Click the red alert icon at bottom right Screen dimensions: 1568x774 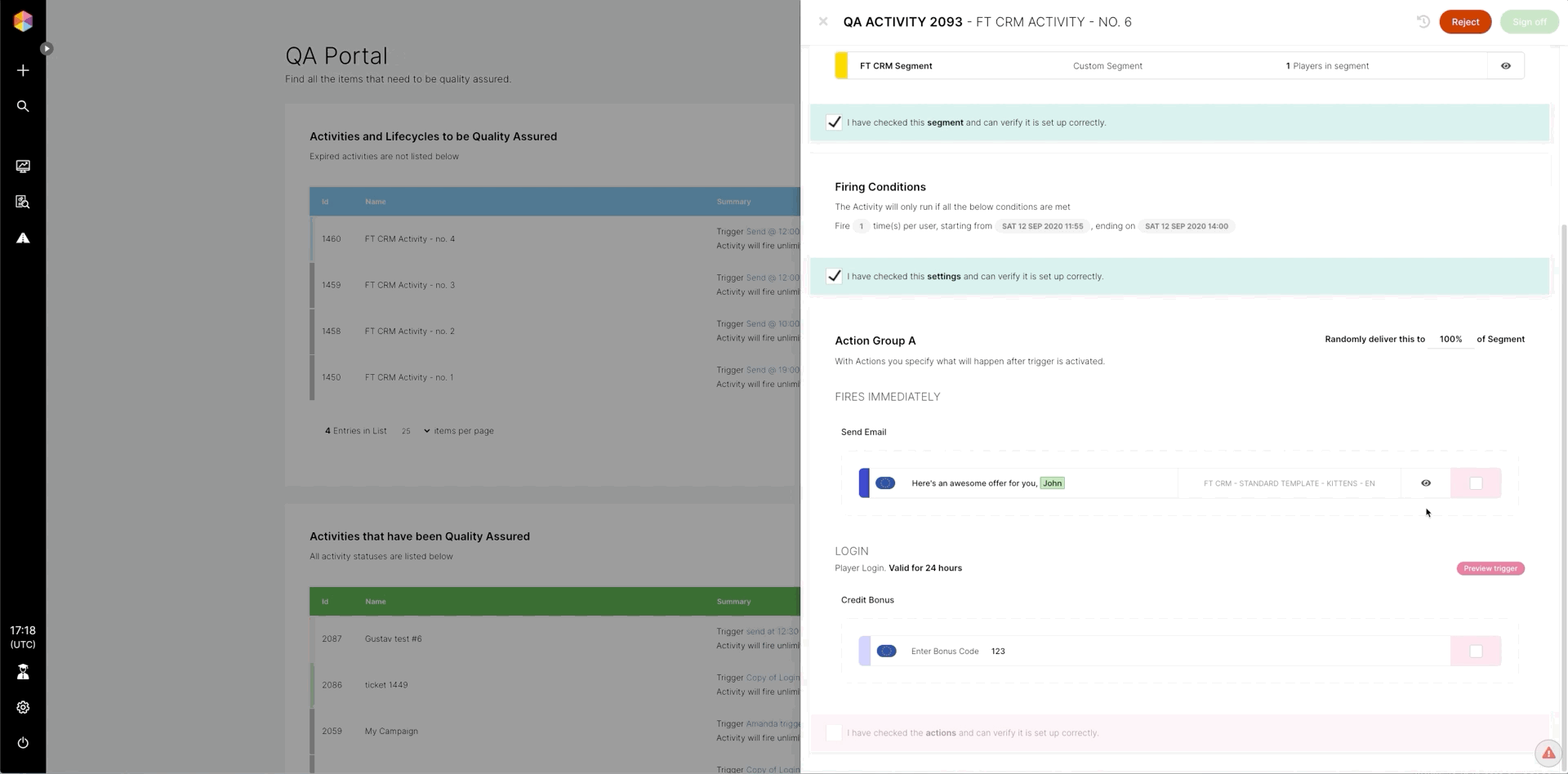[x=1548, y=754]
